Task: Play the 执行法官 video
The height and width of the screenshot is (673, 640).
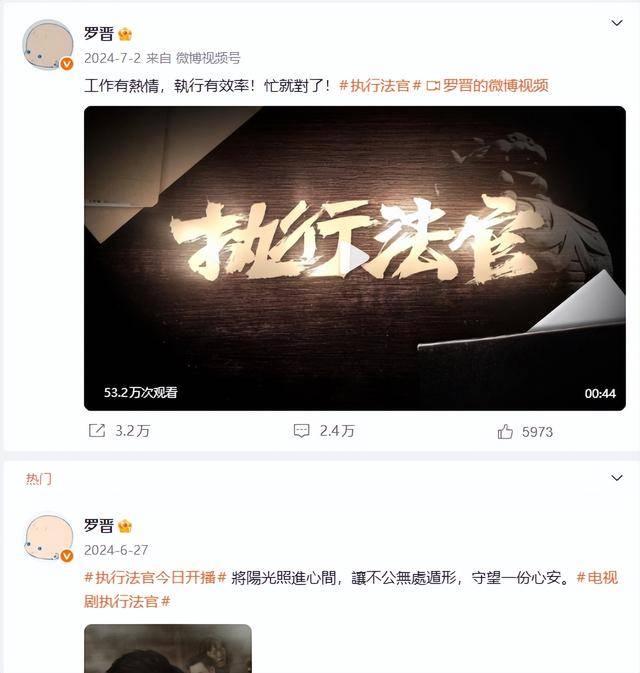Action: point(355,259)
